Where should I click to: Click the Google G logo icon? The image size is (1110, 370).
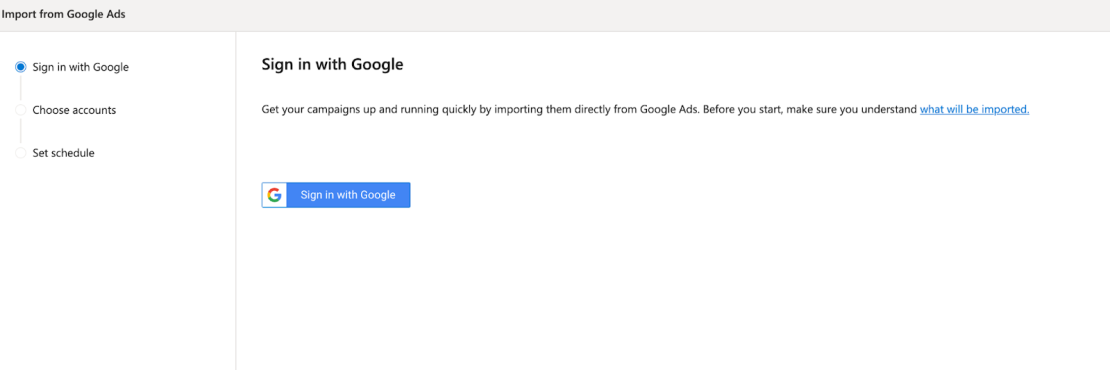pos(275,195)
